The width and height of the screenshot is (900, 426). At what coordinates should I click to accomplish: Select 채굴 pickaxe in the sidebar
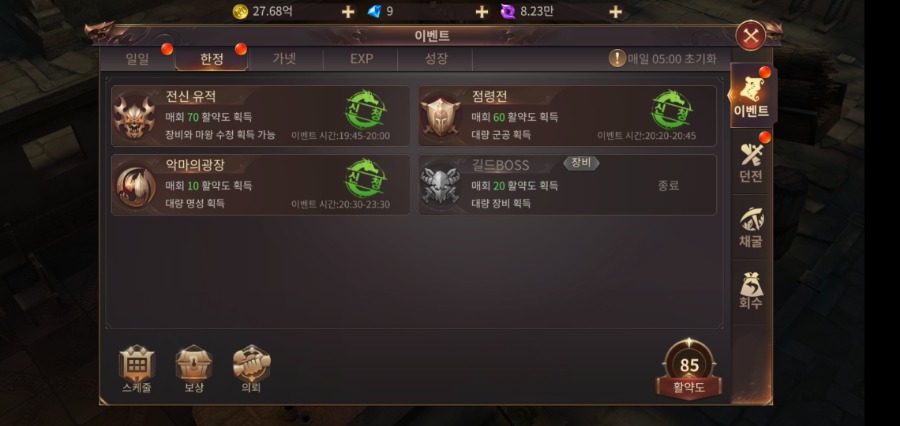(x=751, y=228)
